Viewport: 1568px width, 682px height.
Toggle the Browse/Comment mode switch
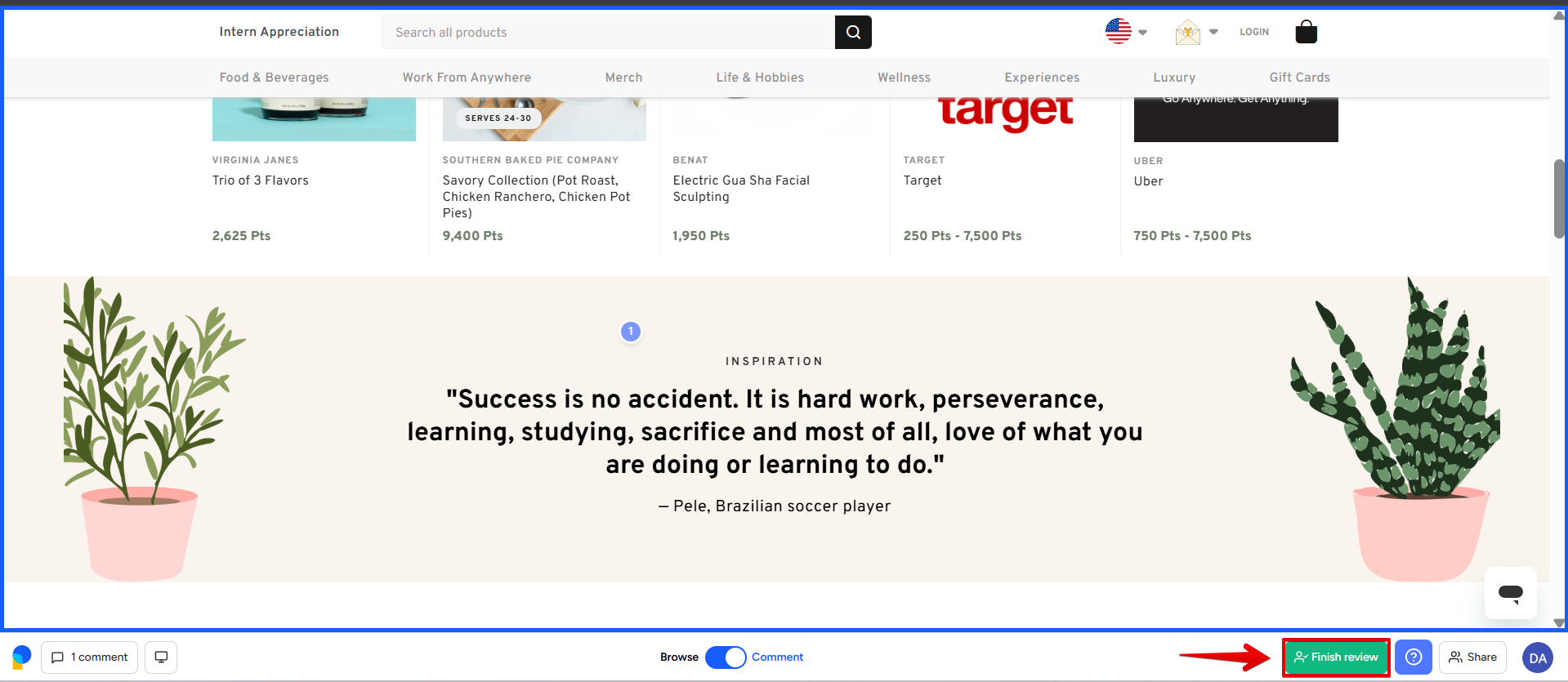(725, 657)
